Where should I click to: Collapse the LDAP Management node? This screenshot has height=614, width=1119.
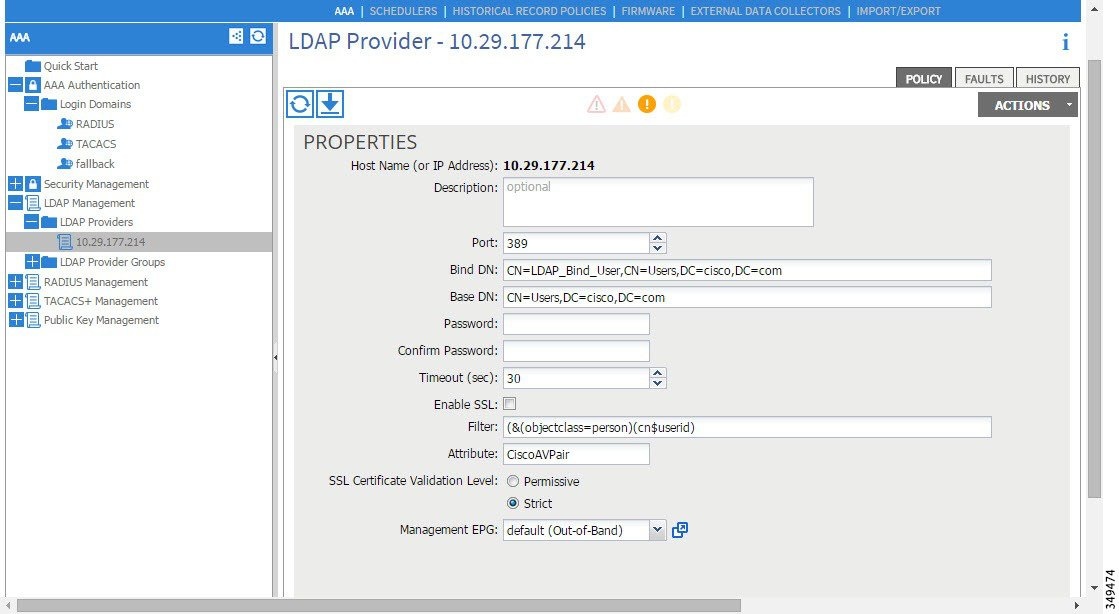(x=16, y=203)
